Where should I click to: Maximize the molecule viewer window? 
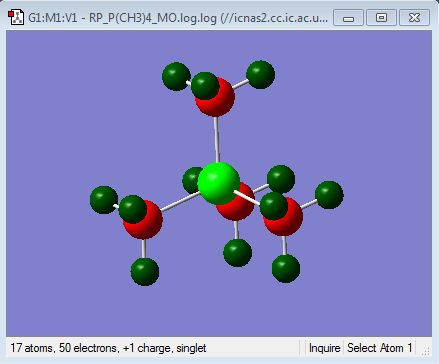(381, 17)
